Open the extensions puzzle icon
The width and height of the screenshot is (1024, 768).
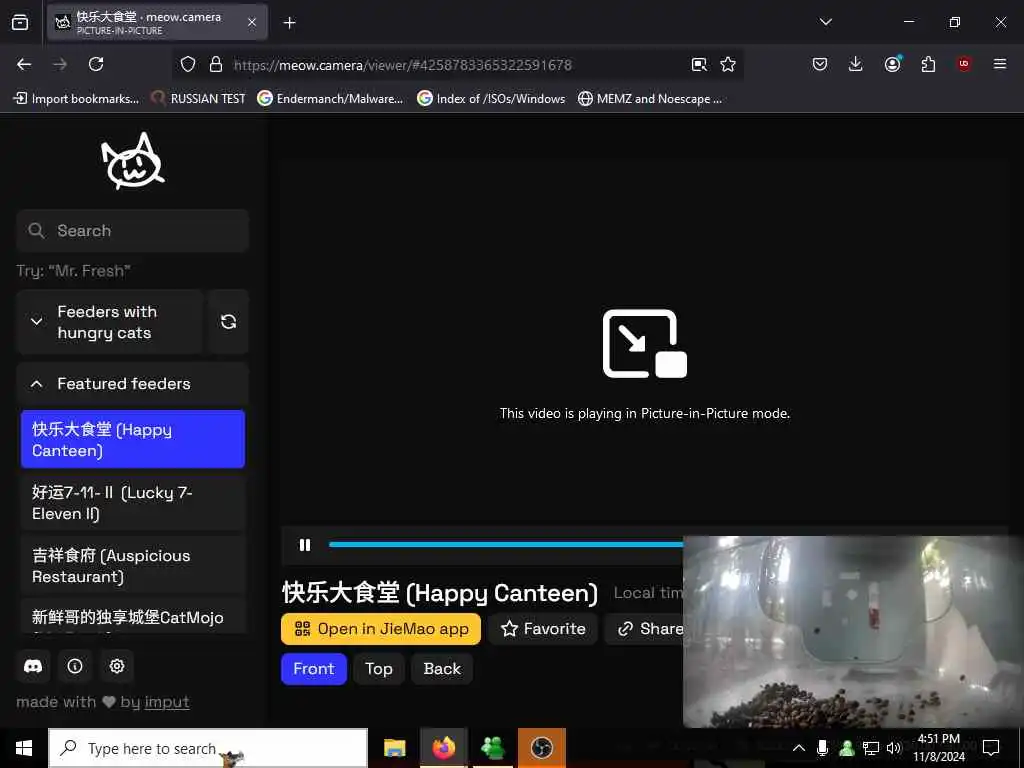(x=928, y=64)
